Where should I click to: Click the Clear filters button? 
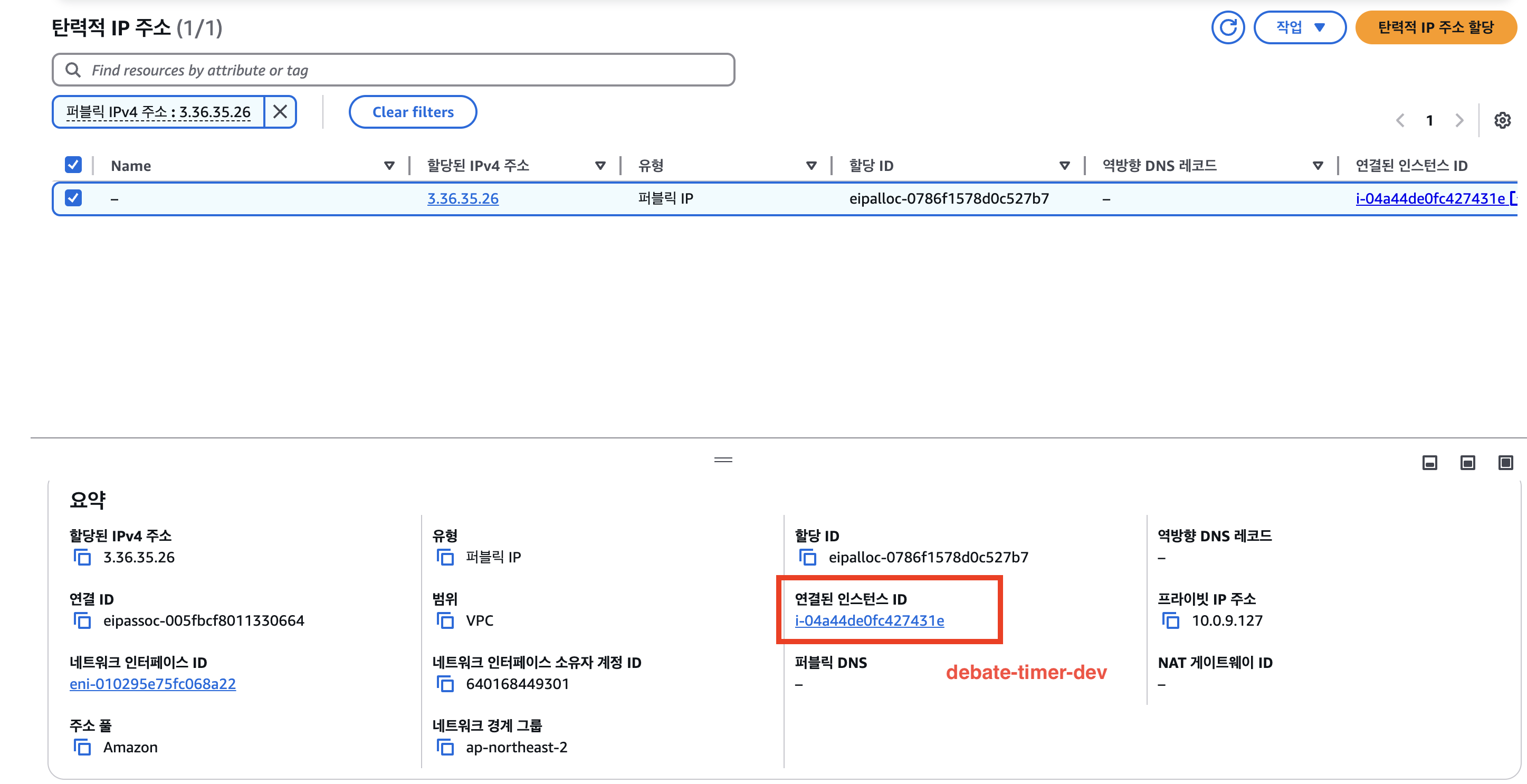click(x=413, y=111)
